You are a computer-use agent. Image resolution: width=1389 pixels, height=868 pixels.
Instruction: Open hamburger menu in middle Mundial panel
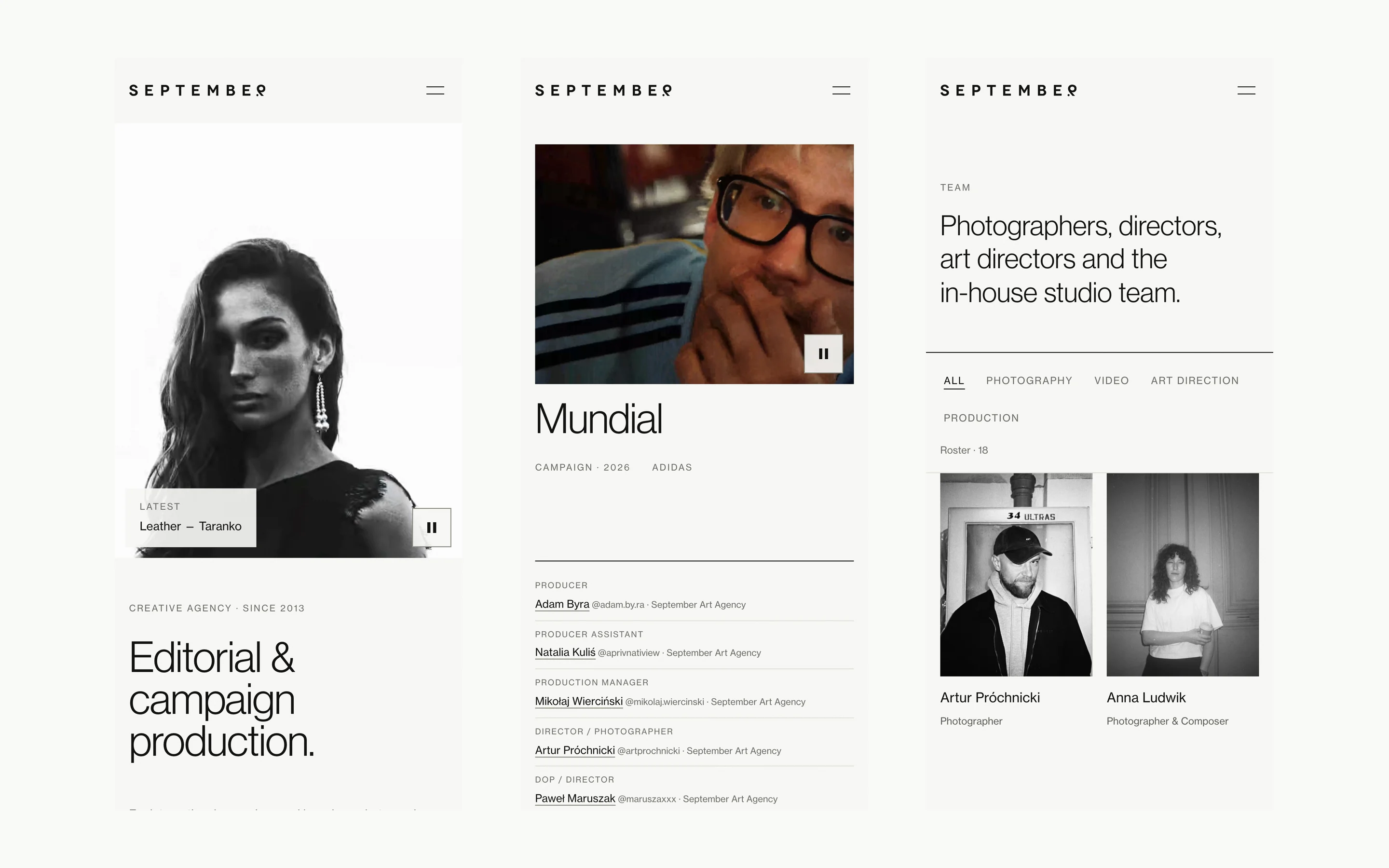[x=841, y=90]
